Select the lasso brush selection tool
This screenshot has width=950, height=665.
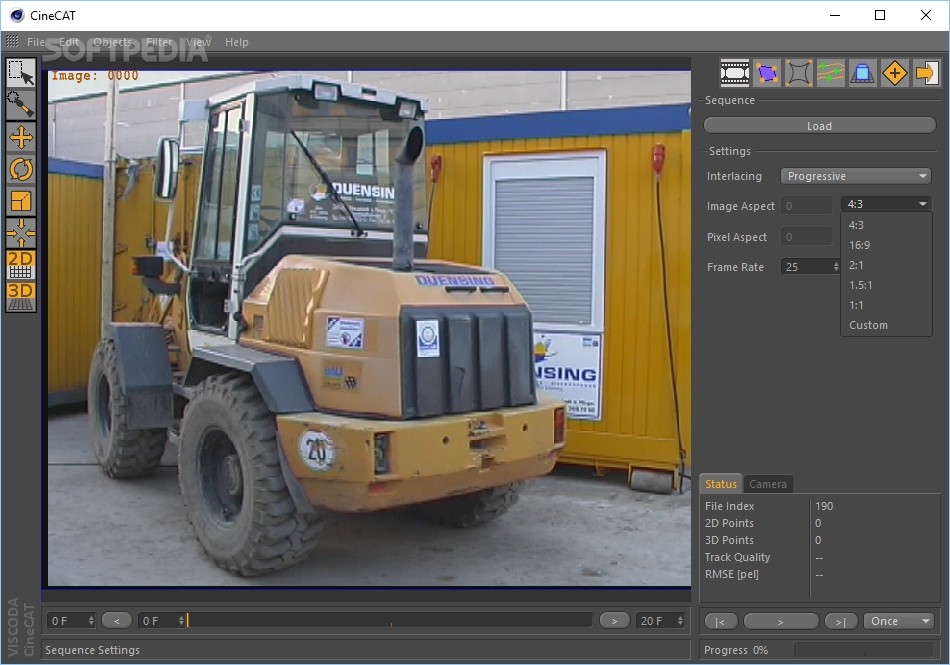coord(21,105)
